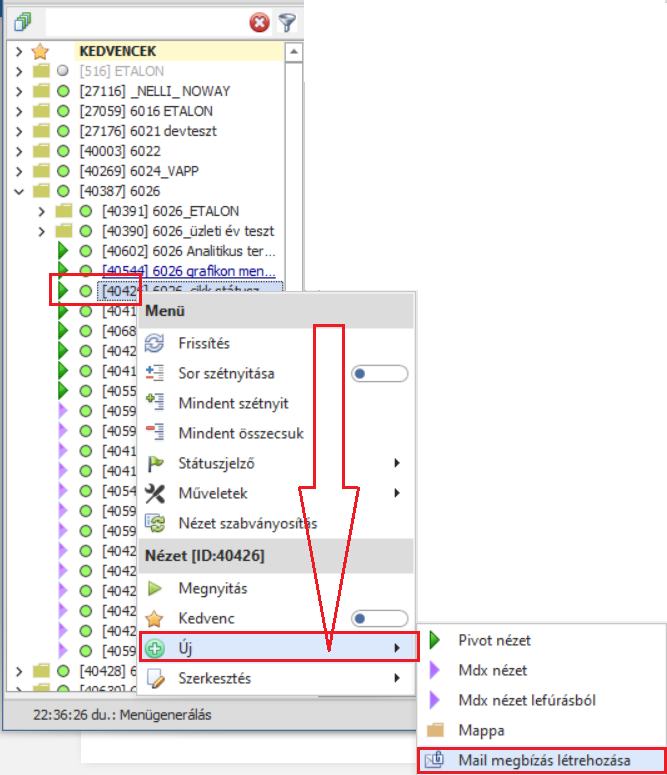Expand the [40391] 6026_ETALON folder
667x775 pixels.
[x=41, y=211]
